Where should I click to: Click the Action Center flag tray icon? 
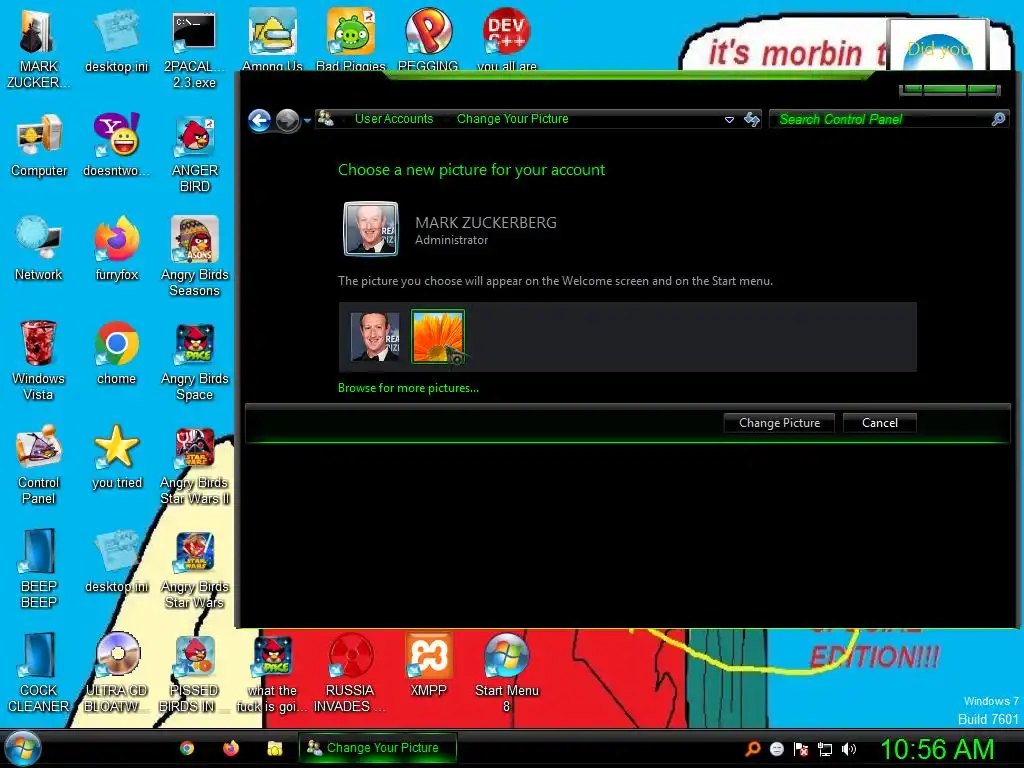tap(801, 749)
